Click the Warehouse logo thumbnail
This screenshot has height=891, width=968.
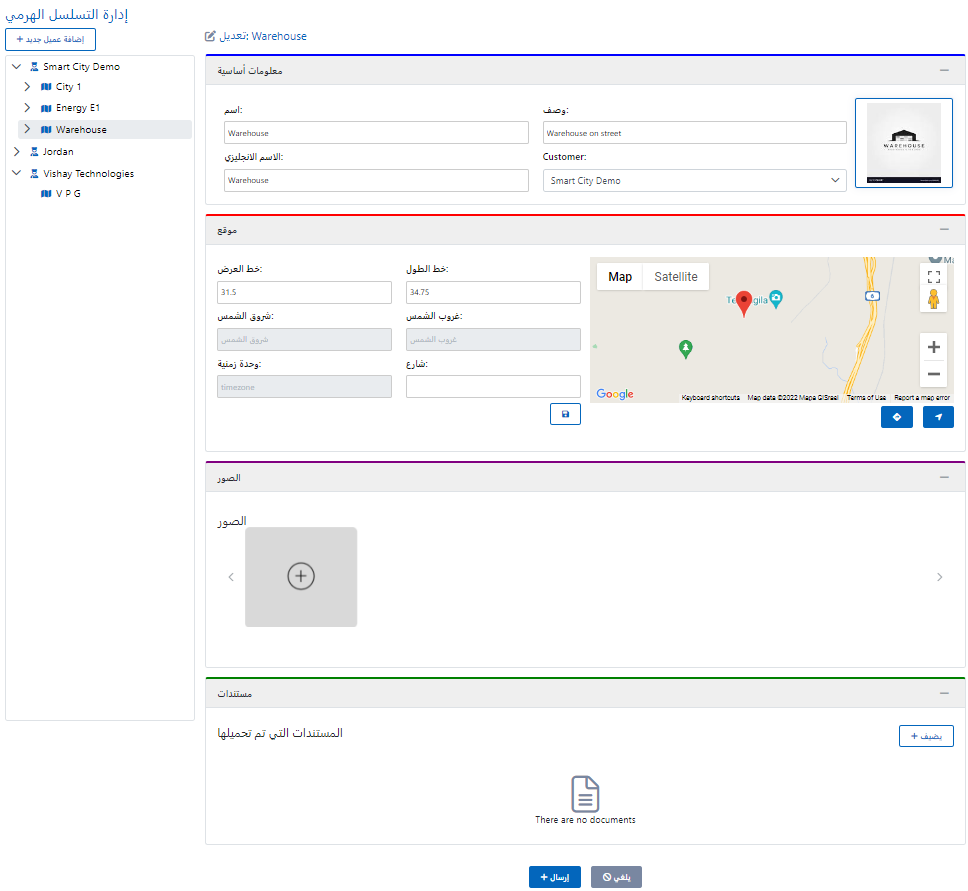point(903,142)
